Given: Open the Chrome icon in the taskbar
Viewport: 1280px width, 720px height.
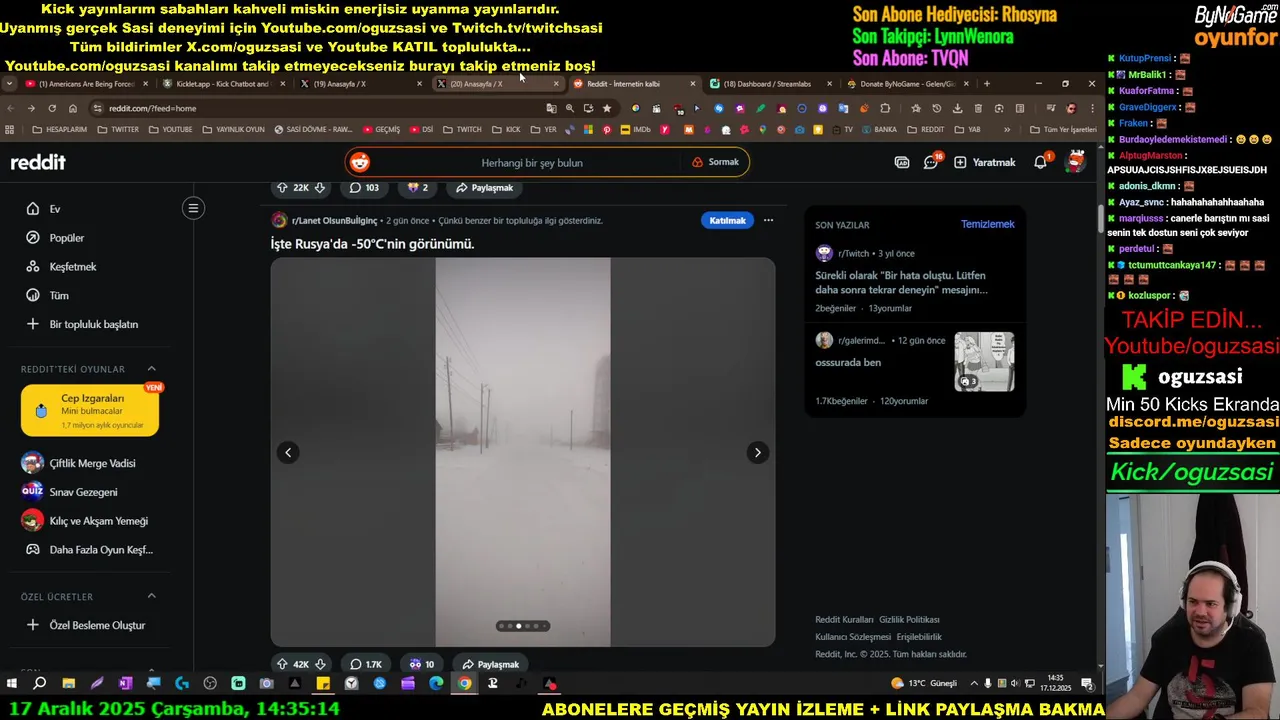Looking at the screenshot, I should tap(465, 684).
